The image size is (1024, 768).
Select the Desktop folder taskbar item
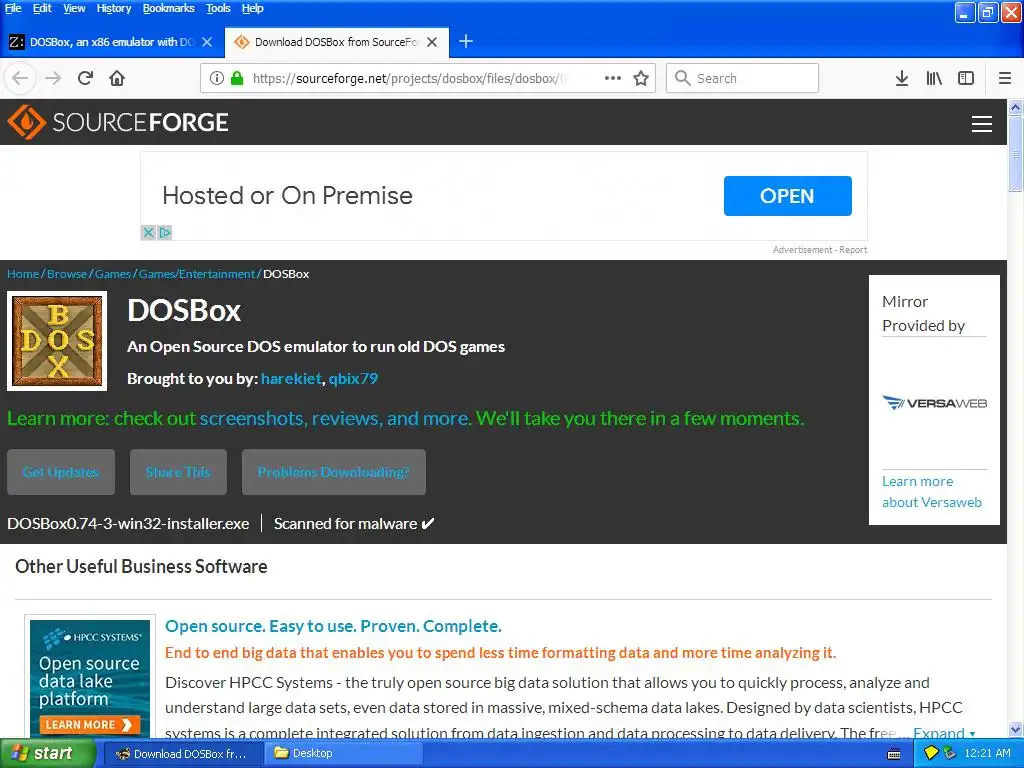[x=344, y=754]
